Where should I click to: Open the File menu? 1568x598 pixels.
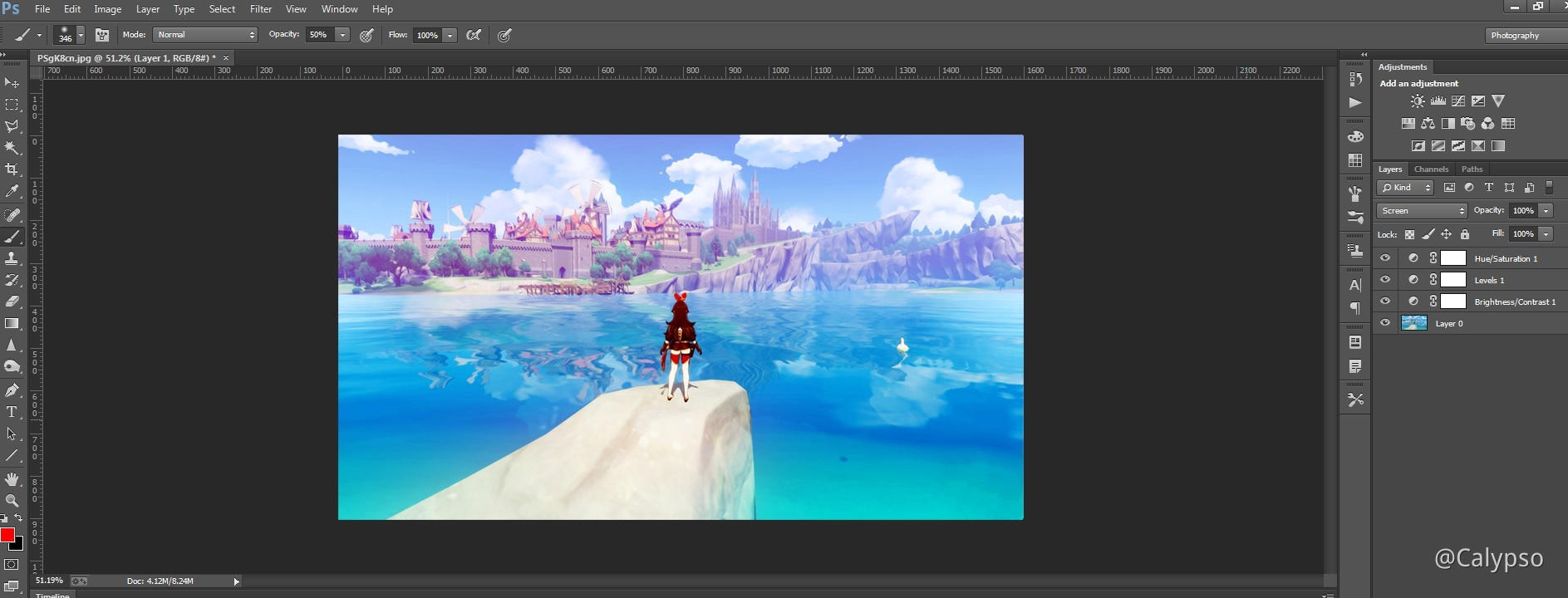coord(42,9)
